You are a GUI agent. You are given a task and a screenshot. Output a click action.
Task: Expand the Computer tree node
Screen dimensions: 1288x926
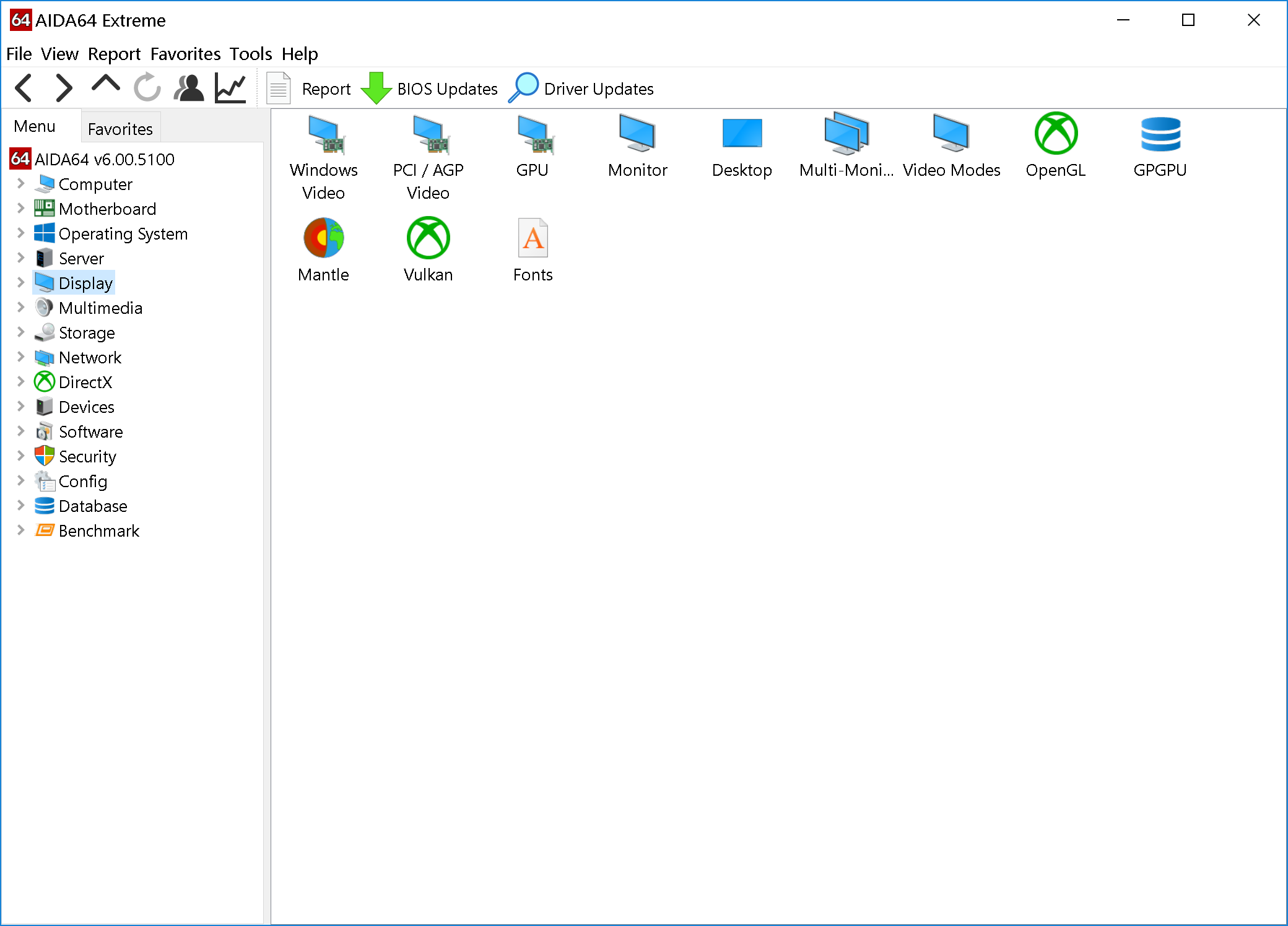[21, 183]
